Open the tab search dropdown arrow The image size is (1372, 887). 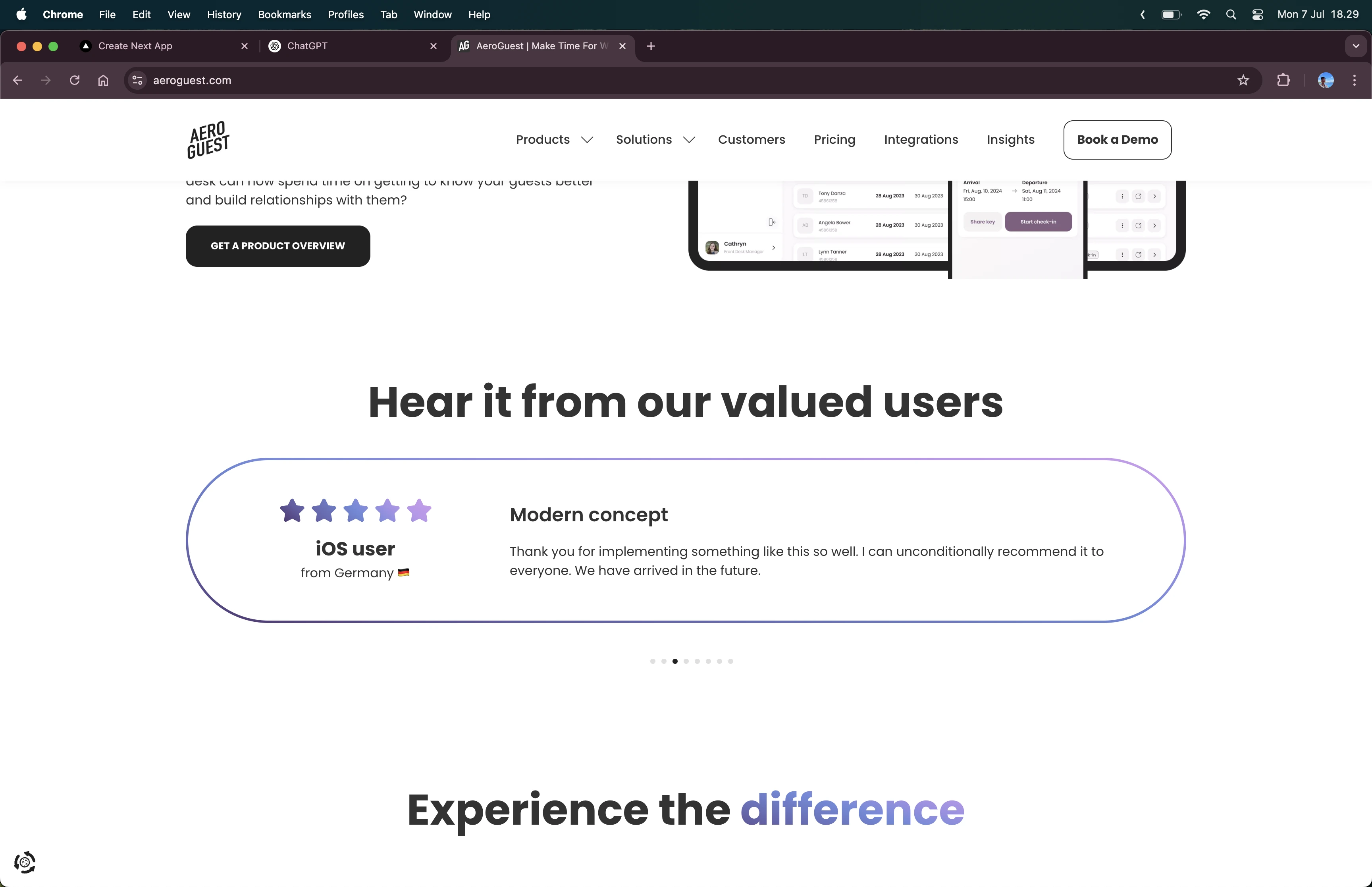point(1355,46)
